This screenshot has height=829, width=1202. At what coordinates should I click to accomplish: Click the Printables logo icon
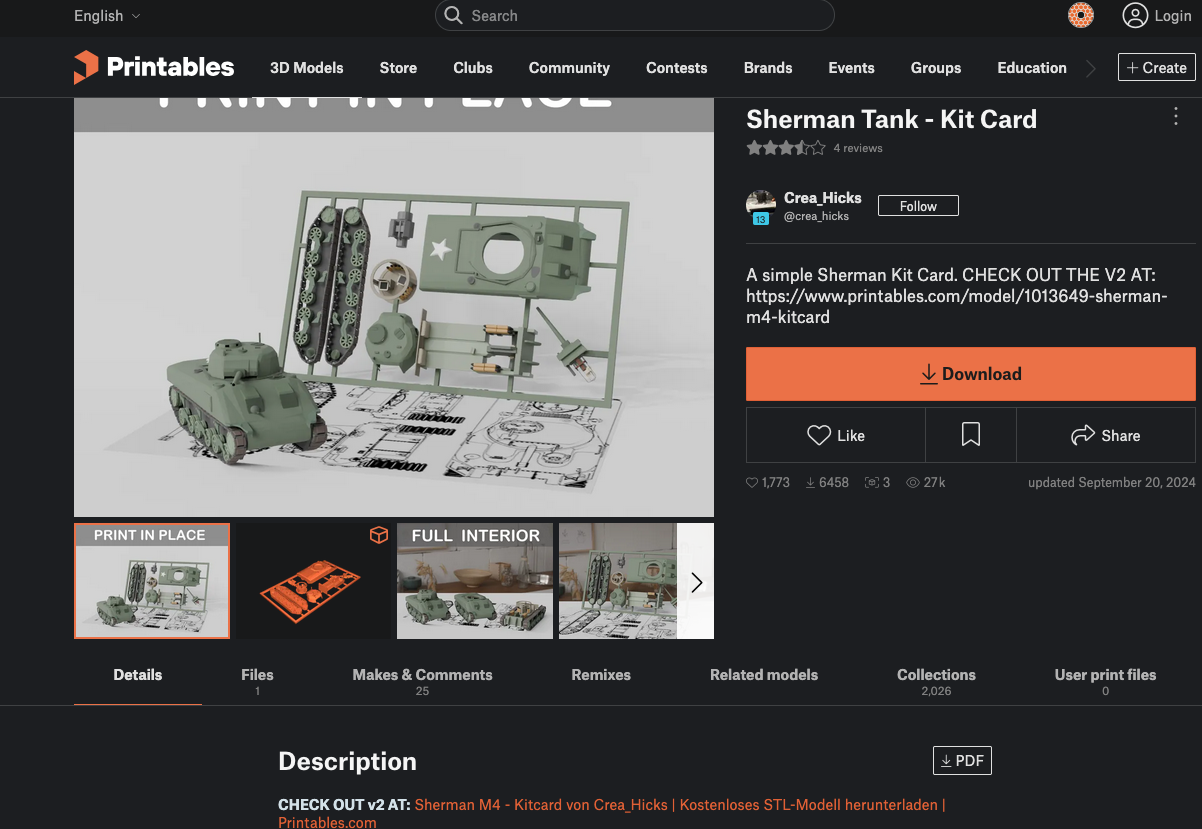click(86, 68)
